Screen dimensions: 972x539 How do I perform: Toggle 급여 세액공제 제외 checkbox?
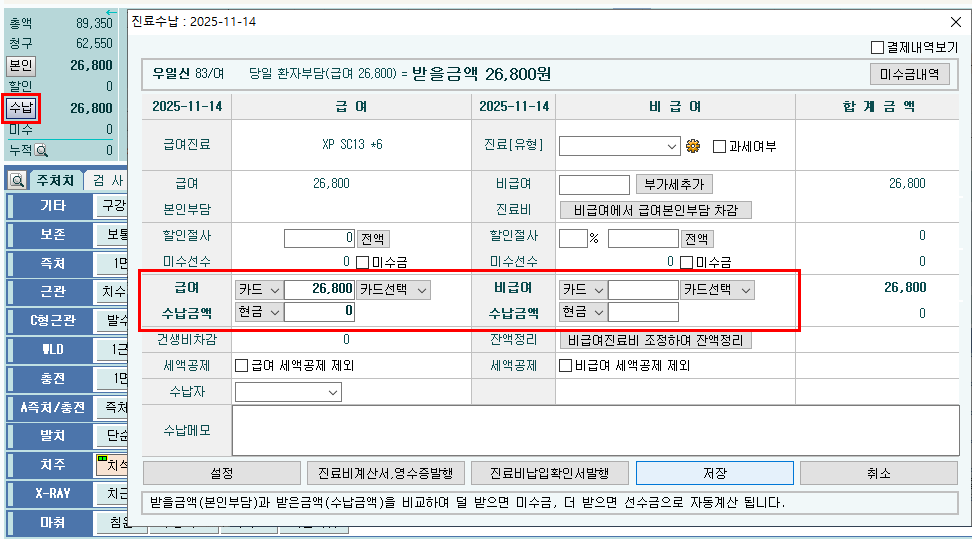(242, 365)
